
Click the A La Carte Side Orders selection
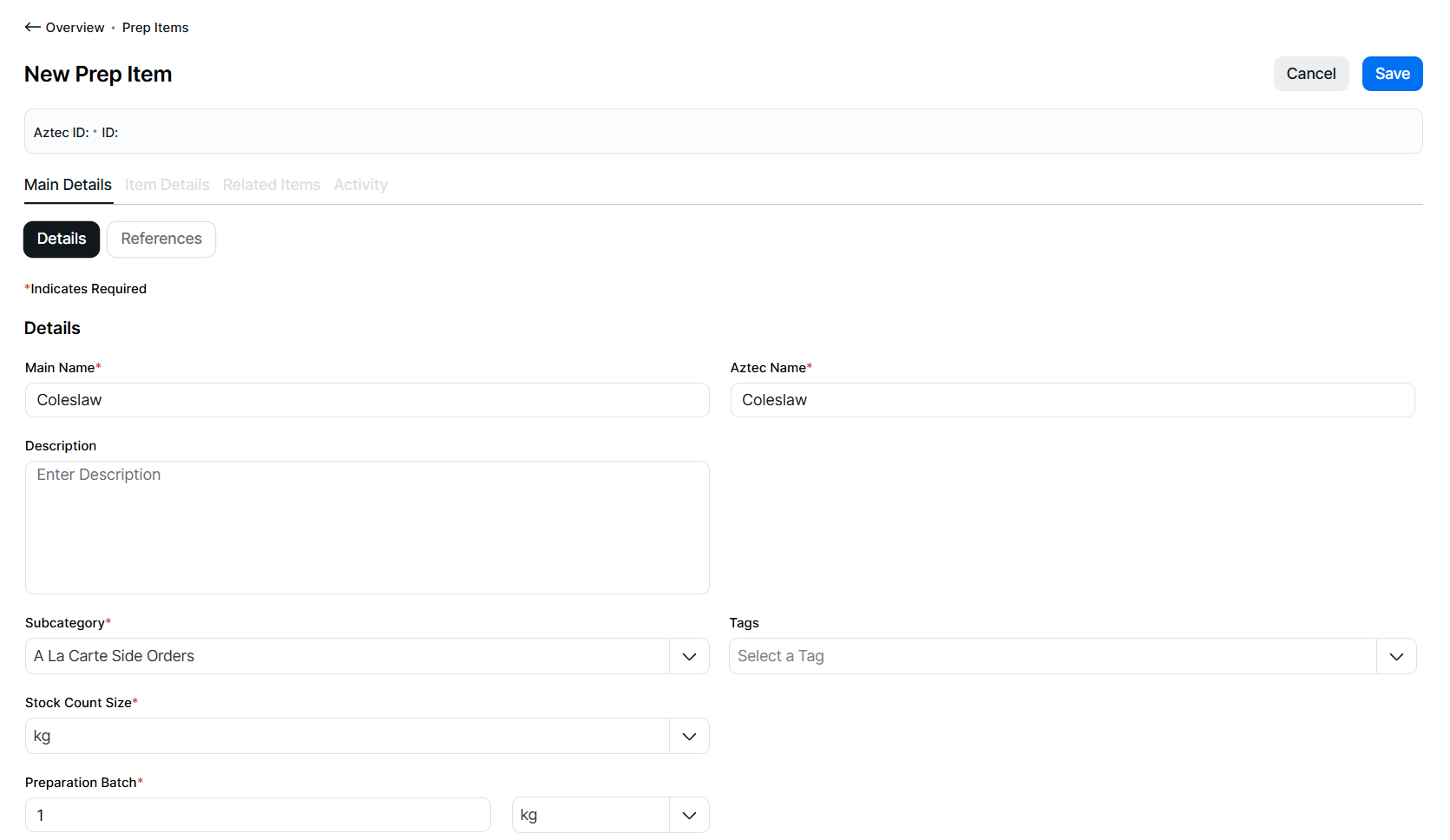(x=347, y=657)
